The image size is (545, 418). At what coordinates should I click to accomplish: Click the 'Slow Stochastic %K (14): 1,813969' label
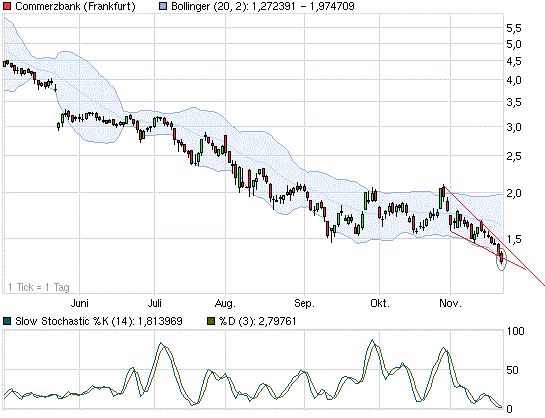(99, 321)
